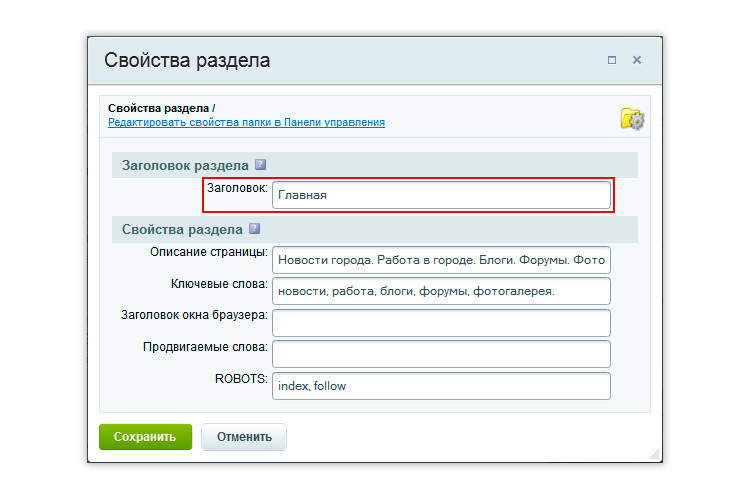Click the Ключевые слова input field

441,291
